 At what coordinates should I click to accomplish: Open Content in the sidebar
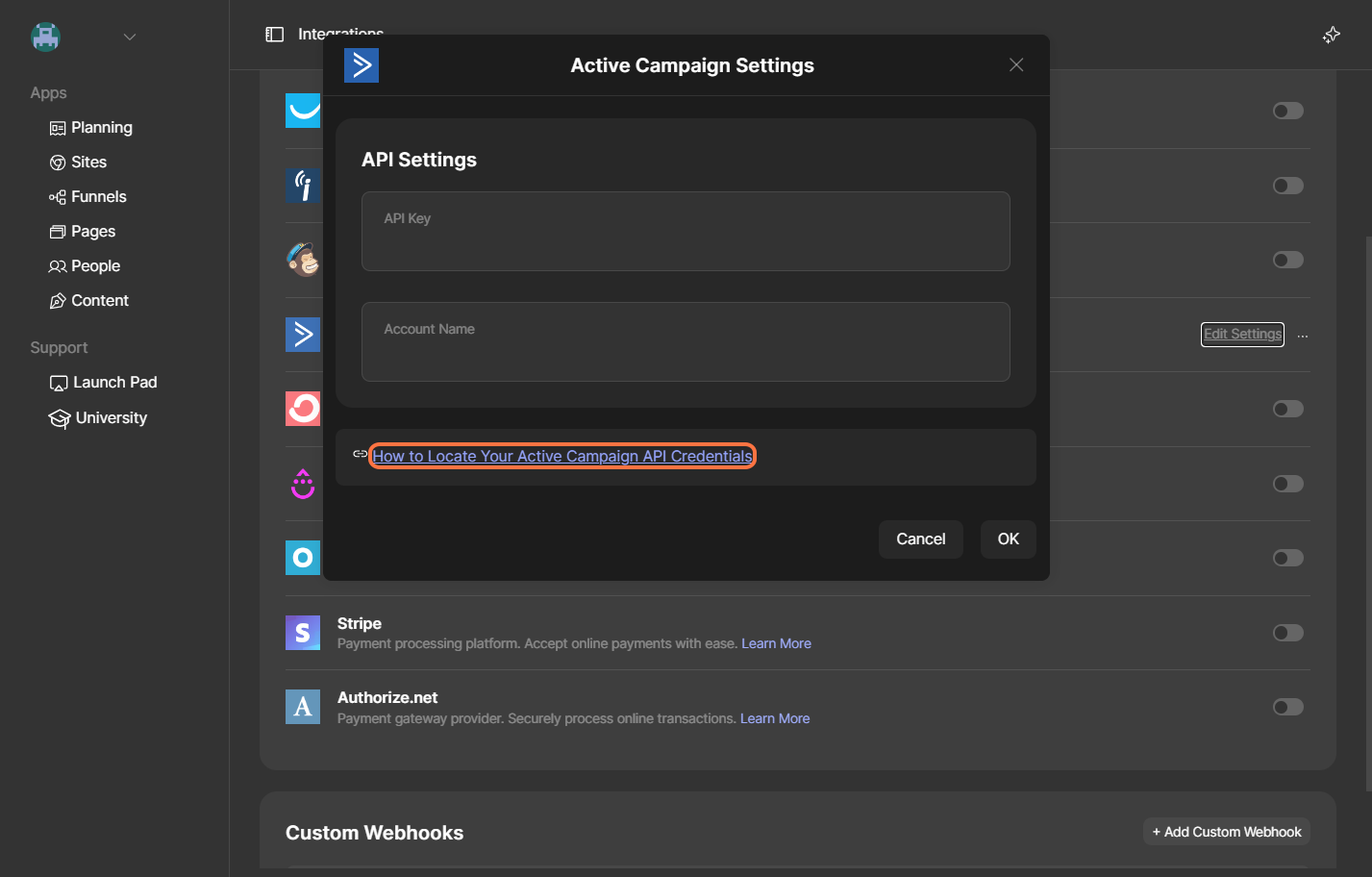[88, 301]
